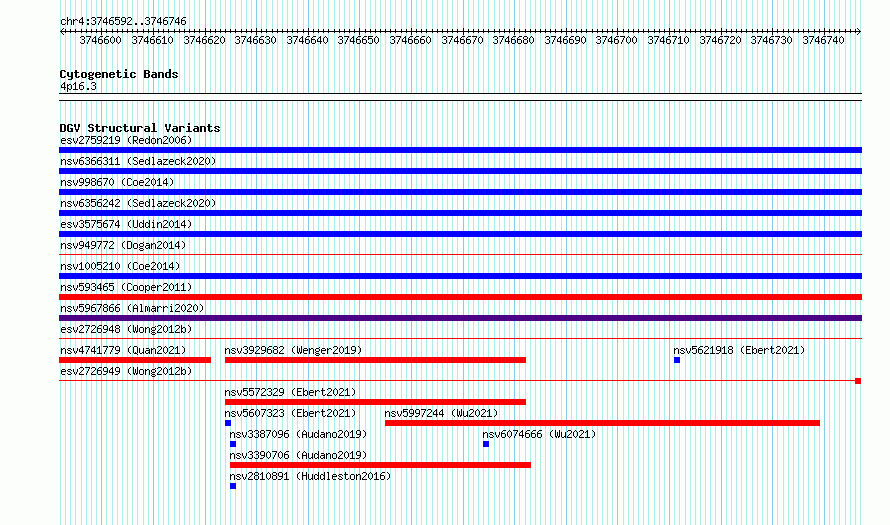
Task: Select the red bar under nsv593465
Action: (460, 297)
